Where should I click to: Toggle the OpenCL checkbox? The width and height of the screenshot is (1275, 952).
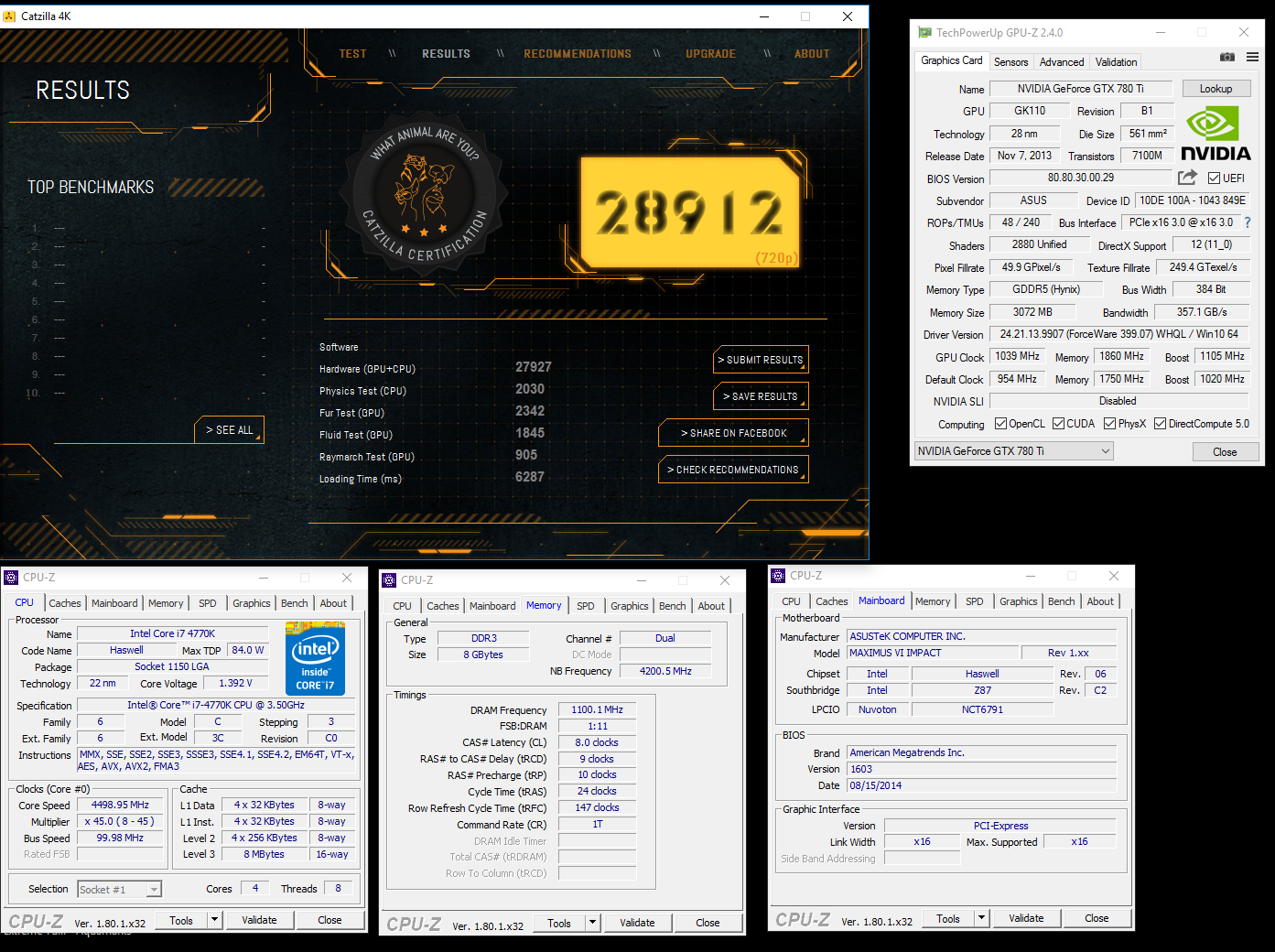coord(1001,424)
